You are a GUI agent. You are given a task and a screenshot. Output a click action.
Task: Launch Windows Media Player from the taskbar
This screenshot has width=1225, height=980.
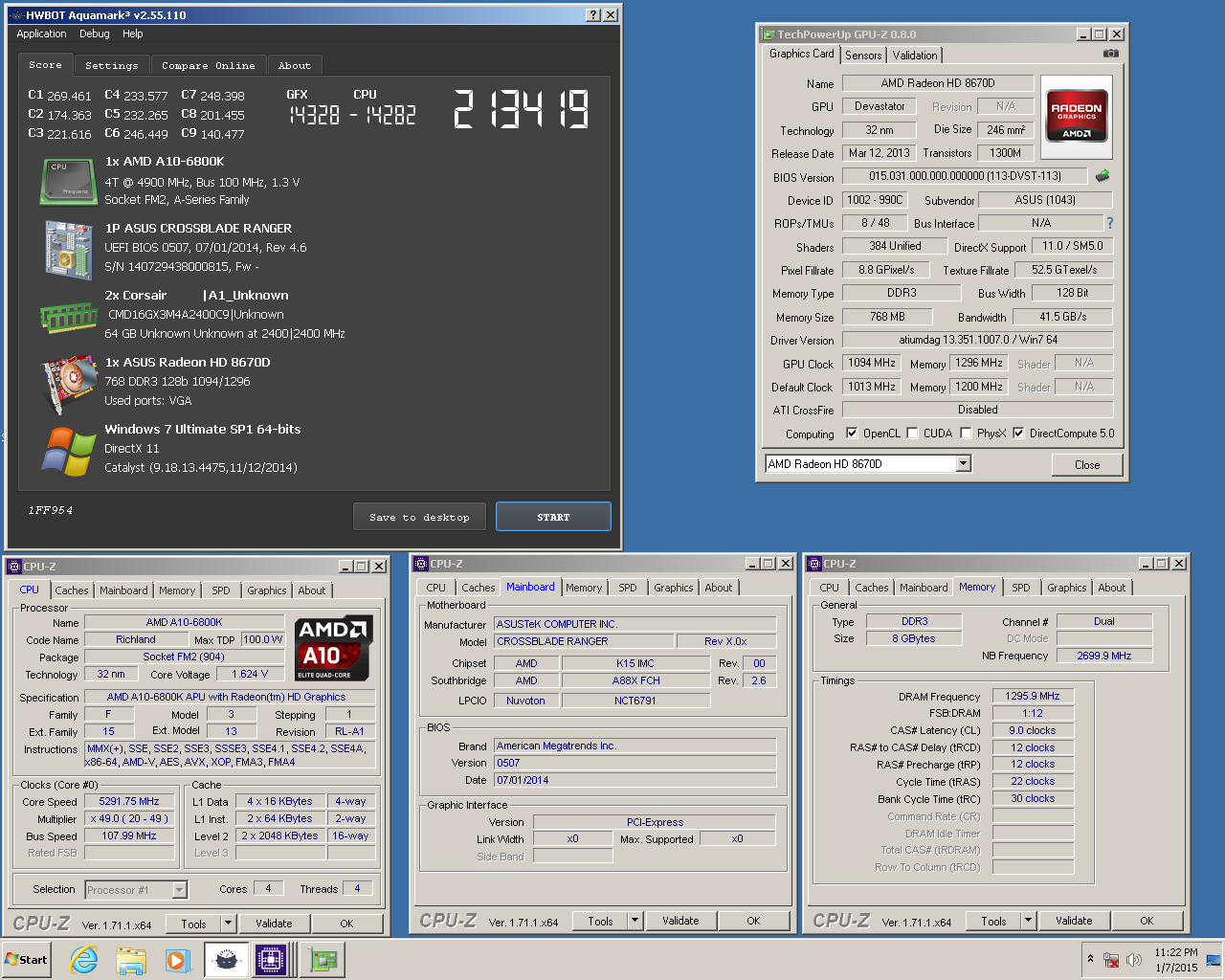click(x=177, y=960)
